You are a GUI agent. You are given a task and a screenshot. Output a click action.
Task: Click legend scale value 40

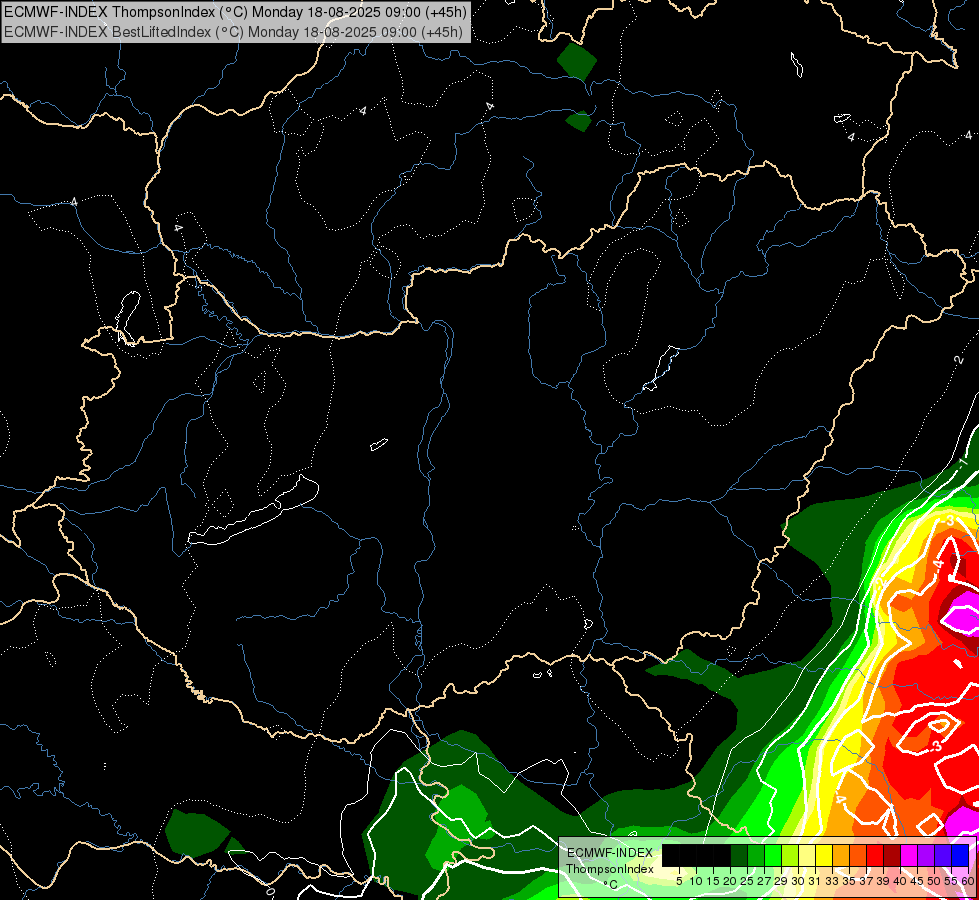point(900,881)
